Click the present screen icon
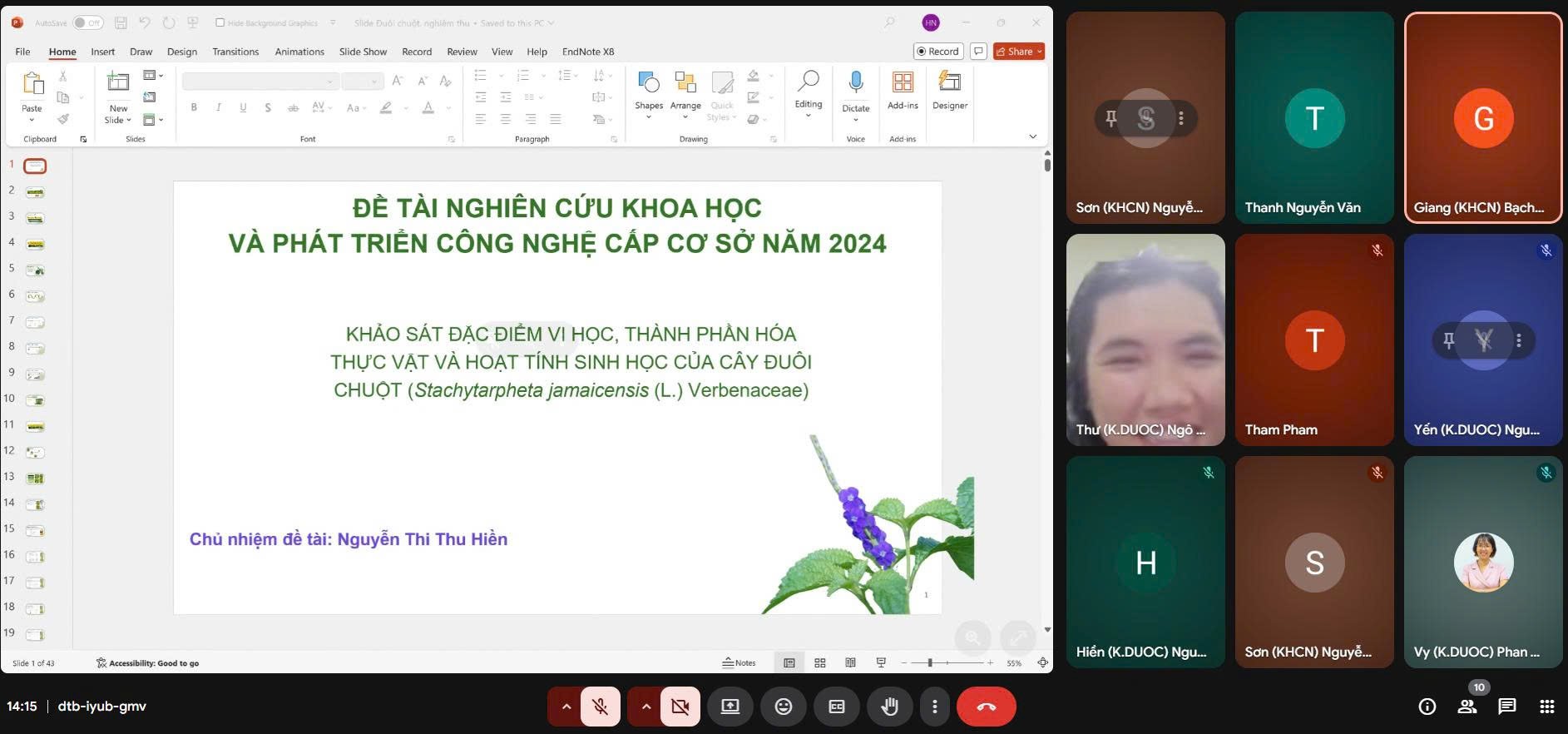Viewport: 1568px width, 734px height. [x=730, y=707]
